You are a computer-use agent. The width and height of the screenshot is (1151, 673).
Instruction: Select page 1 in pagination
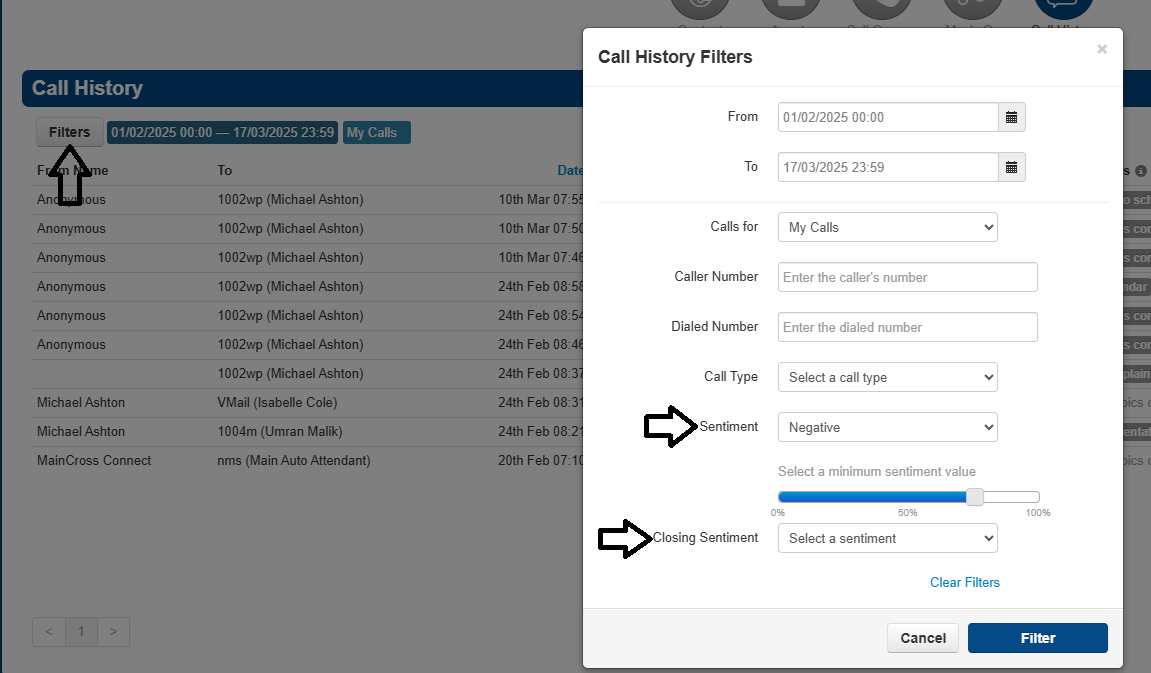(81, 632)
